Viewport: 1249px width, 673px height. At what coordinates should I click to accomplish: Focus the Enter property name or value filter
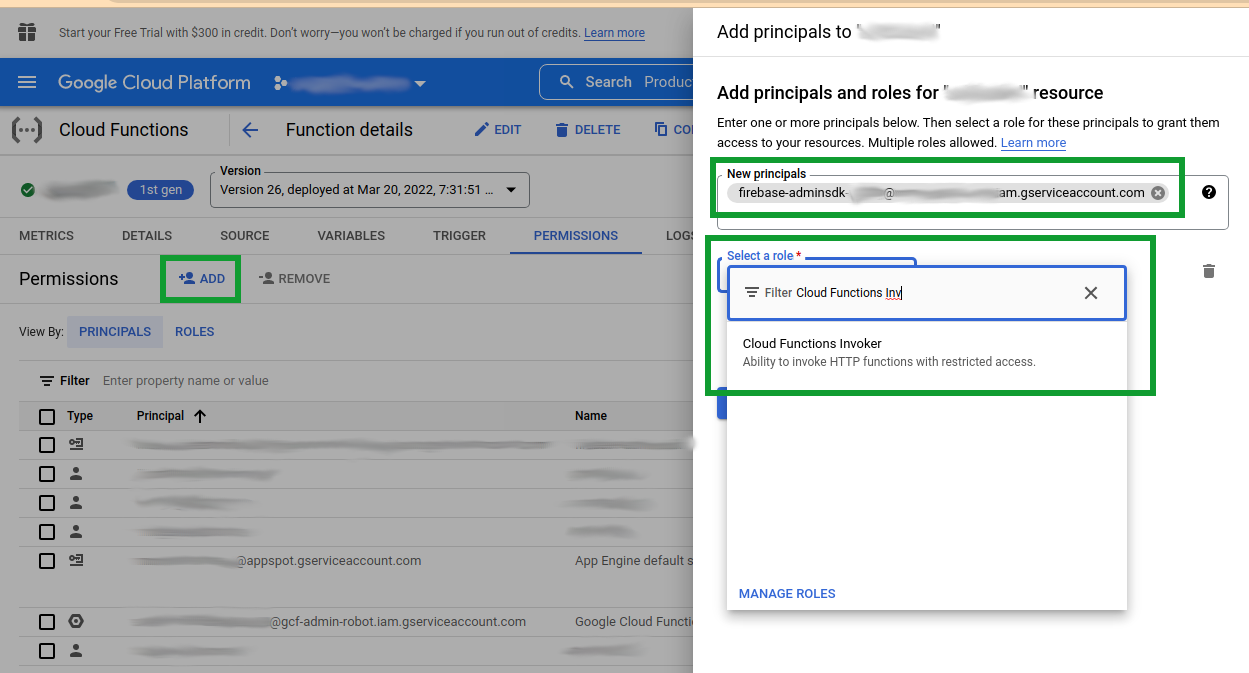coord(186,381)
